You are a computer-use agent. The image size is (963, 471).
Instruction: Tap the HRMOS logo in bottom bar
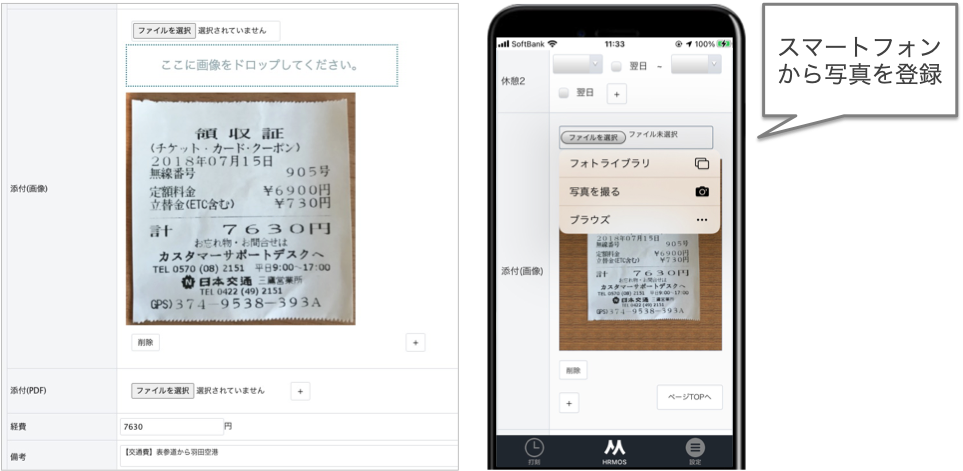coord(615,449)
